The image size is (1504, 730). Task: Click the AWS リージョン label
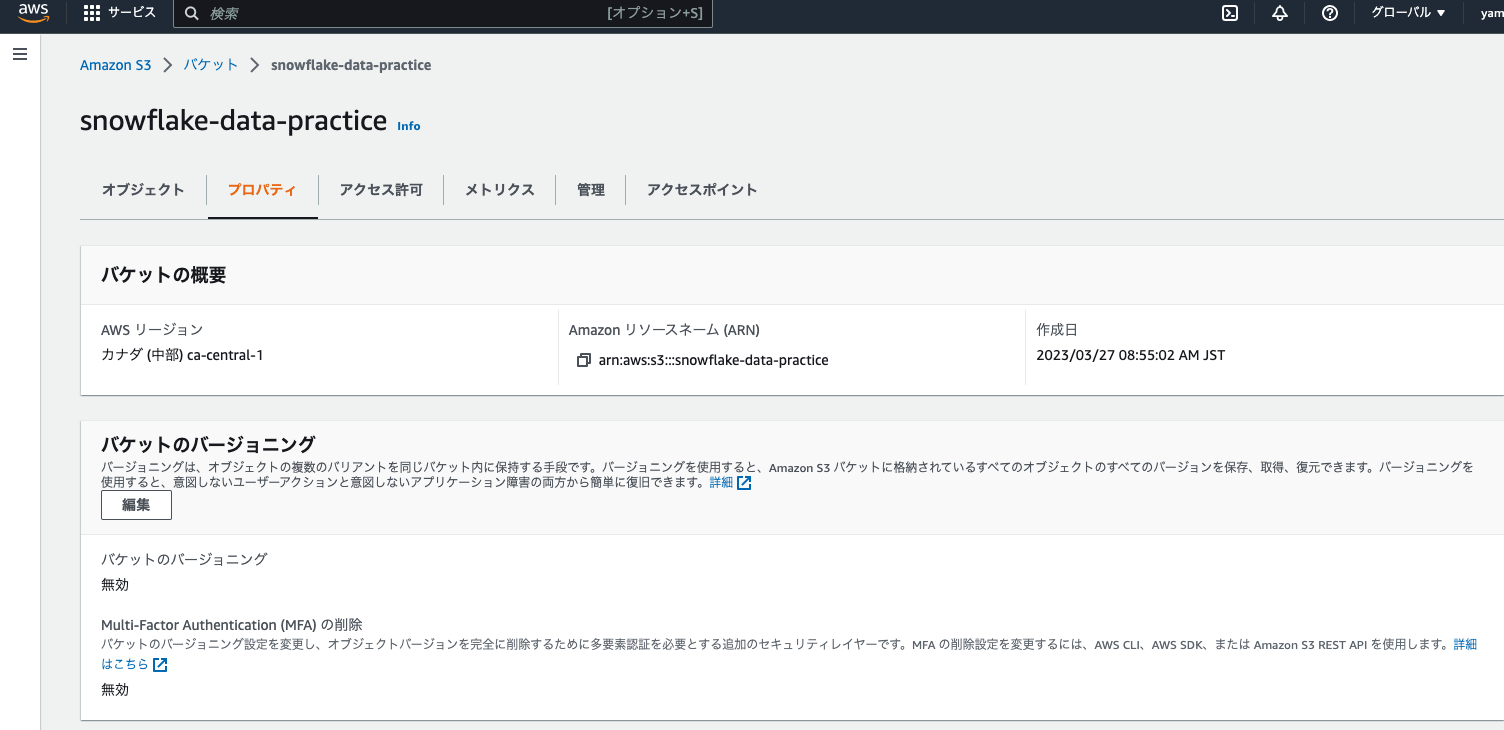(x=152, y=330)
